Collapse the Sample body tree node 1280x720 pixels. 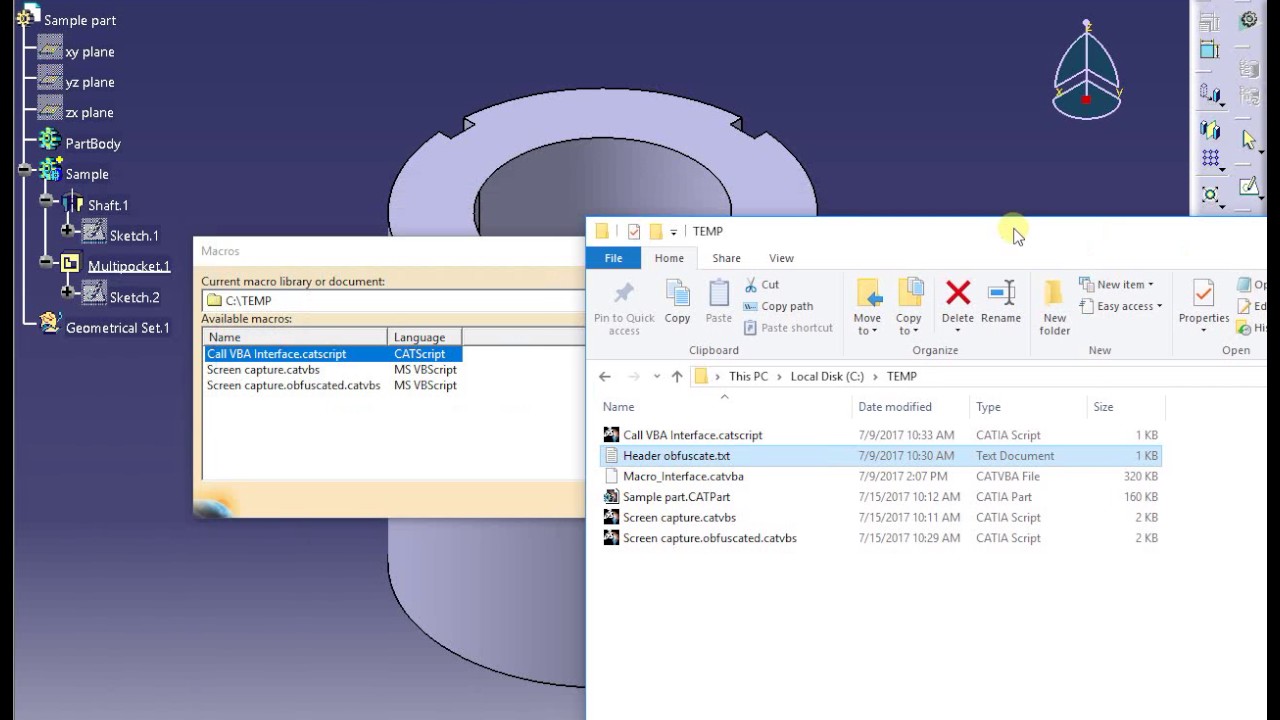(x=23, y=171)
